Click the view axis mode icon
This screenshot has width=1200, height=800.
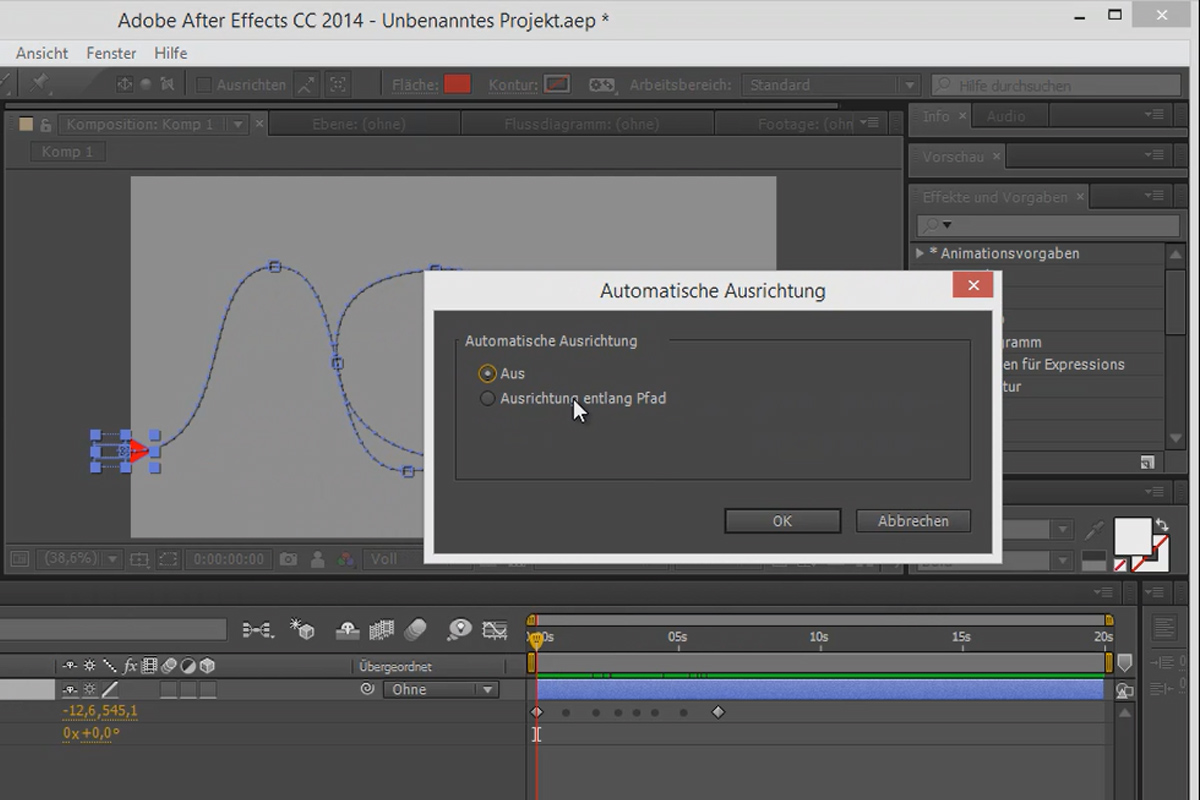point(167,85)
